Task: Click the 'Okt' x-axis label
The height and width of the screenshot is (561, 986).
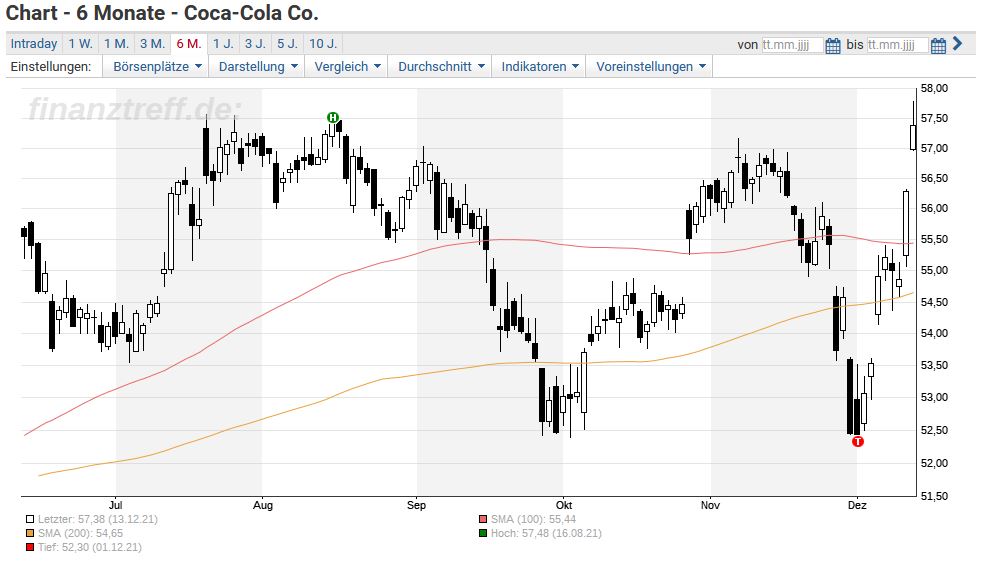Action: click(564, 505)
